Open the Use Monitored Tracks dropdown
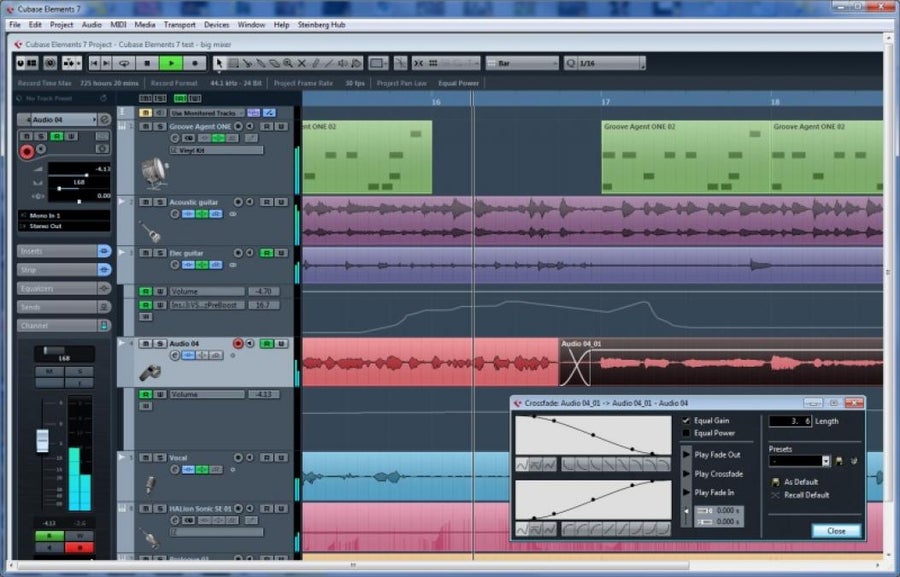Viewport: 900px width, 577px height. click(x=207, y=113)
